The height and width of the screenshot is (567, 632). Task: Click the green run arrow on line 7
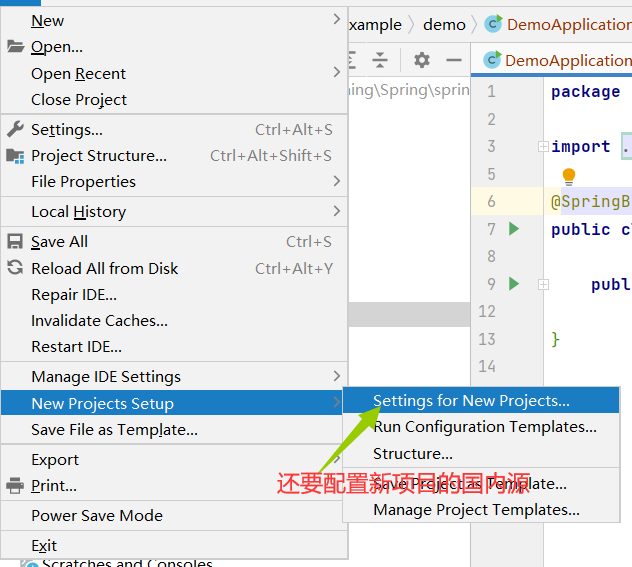coord(514,229)
